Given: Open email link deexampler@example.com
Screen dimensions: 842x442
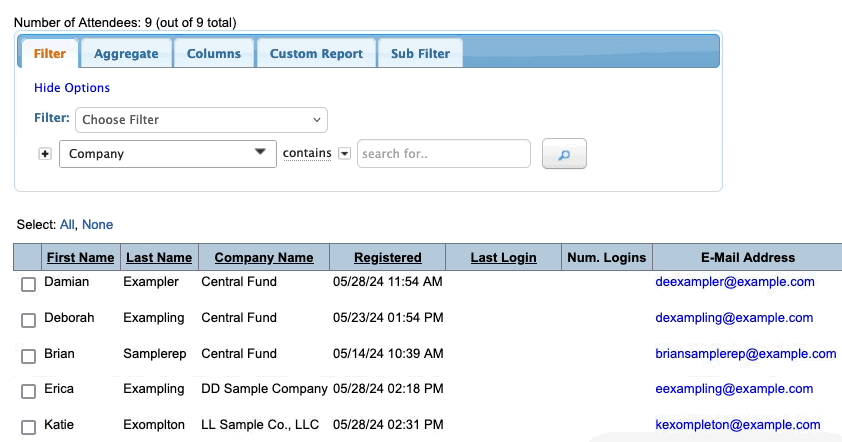Looking at the screenshot, I should click(x=735, y=282).
